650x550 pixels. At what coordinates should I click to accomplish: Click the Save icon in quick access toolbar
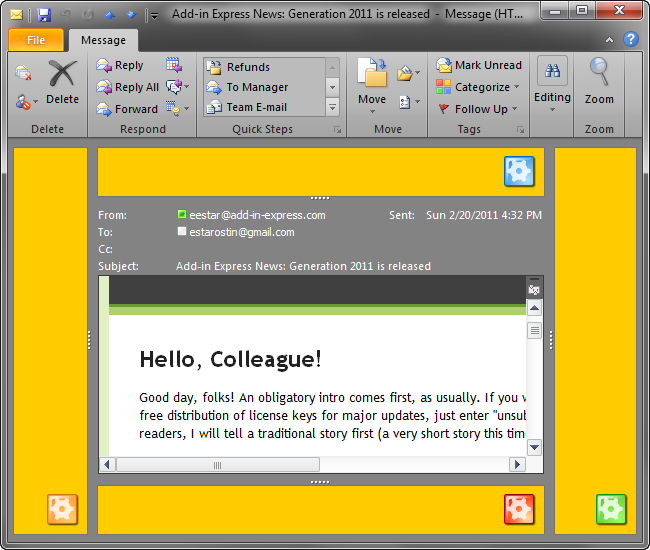tap(44, 15)
